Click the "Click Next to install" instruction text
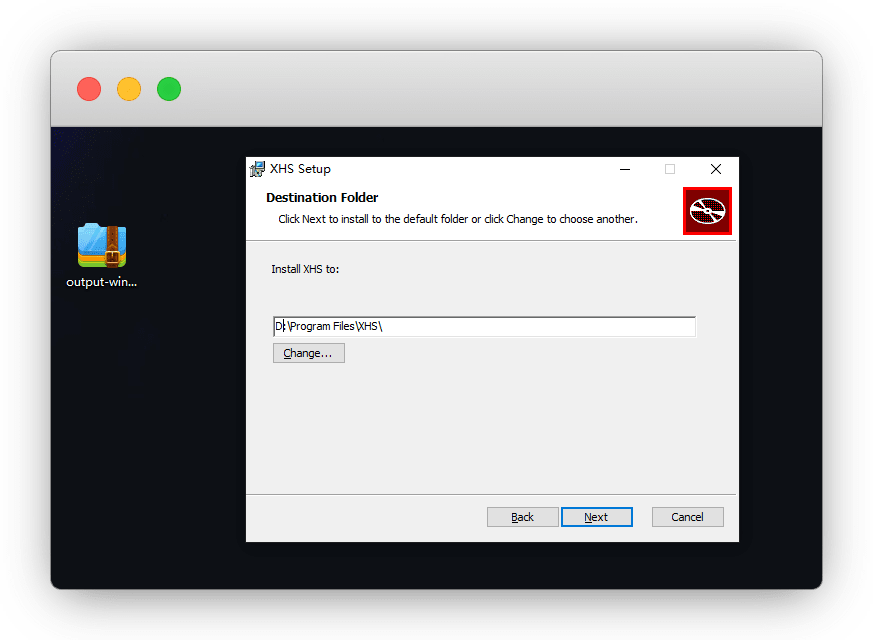The height and width of the screenshot is (640, 873). click(457, 219)
